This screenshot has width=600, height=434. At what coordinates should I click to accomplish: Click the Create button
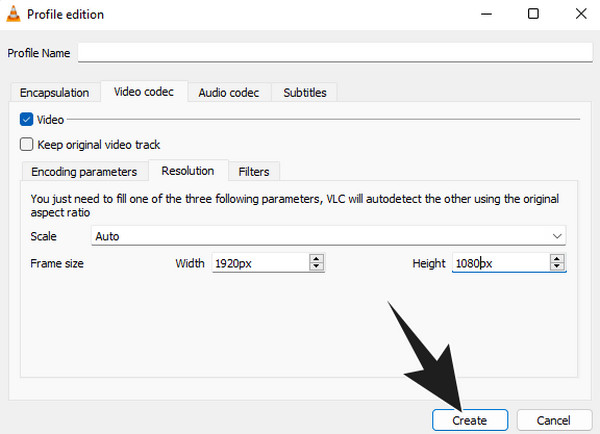coord(470,420)
